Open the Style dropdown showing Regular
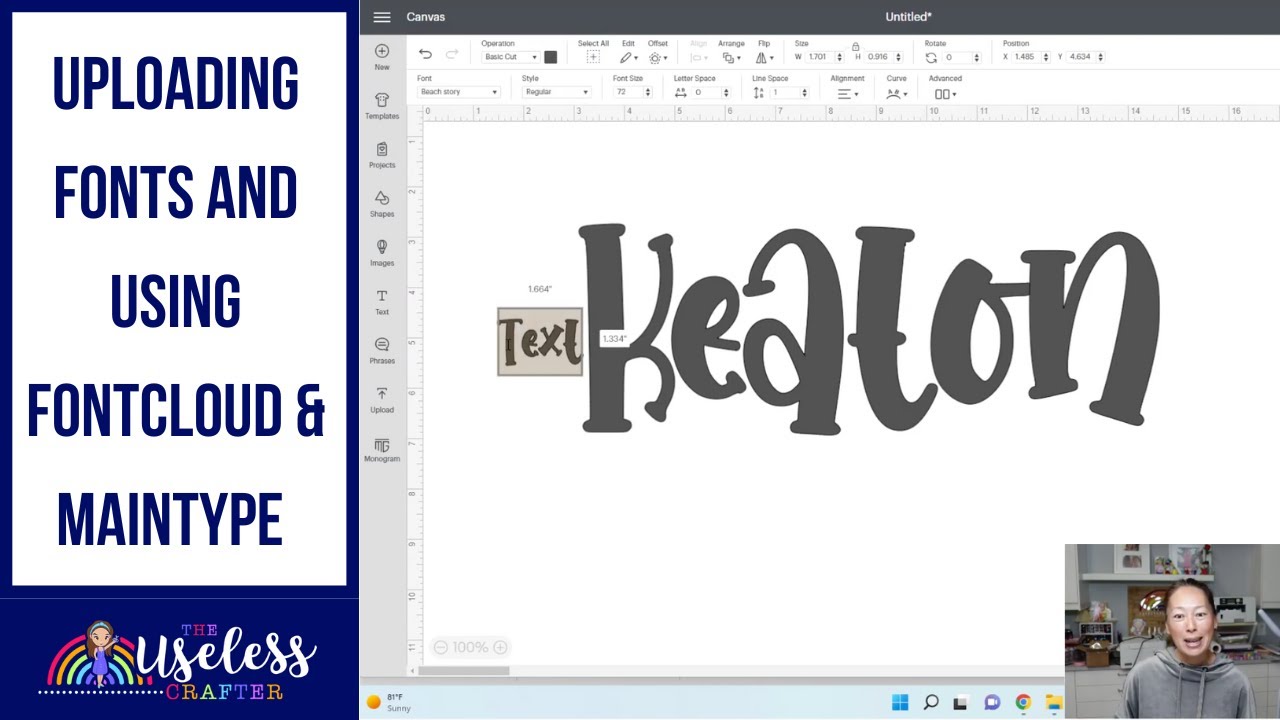Screen dimensions: 1280x720 pos(556,92)
